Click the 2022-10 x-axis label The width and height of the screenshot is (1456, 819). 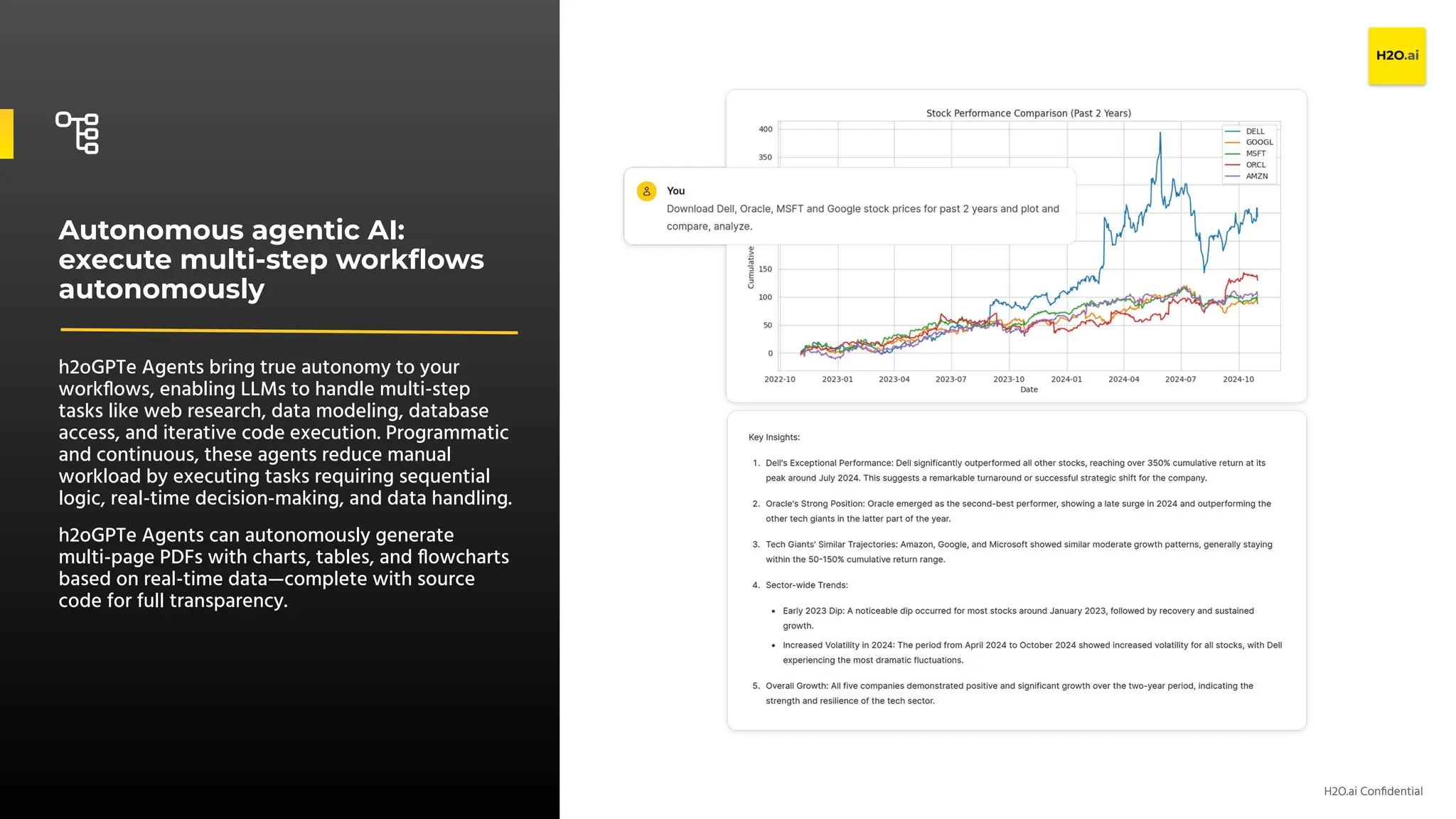coord(779,380)
